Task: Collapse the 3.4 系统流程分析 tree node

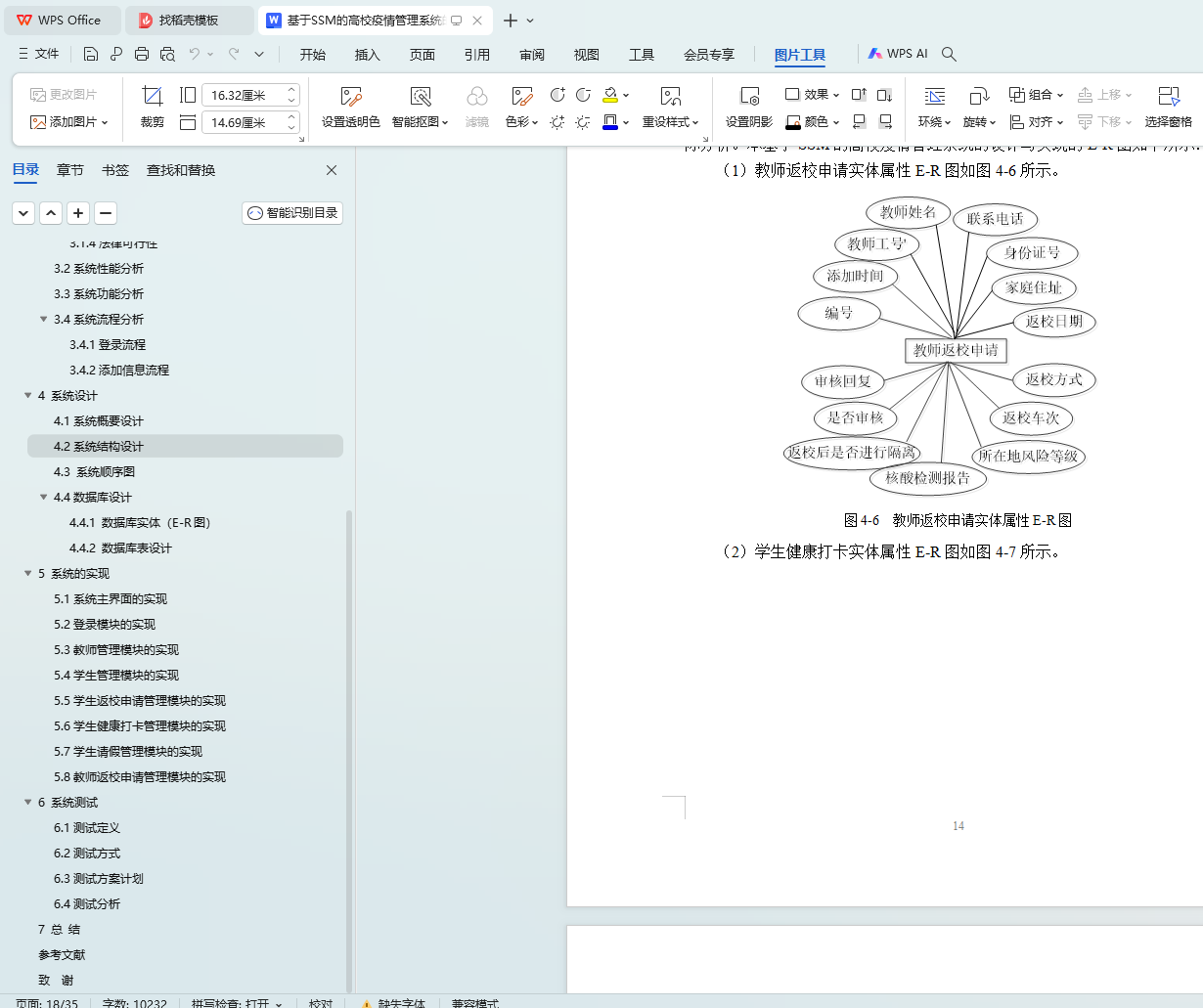Action: 43,320
